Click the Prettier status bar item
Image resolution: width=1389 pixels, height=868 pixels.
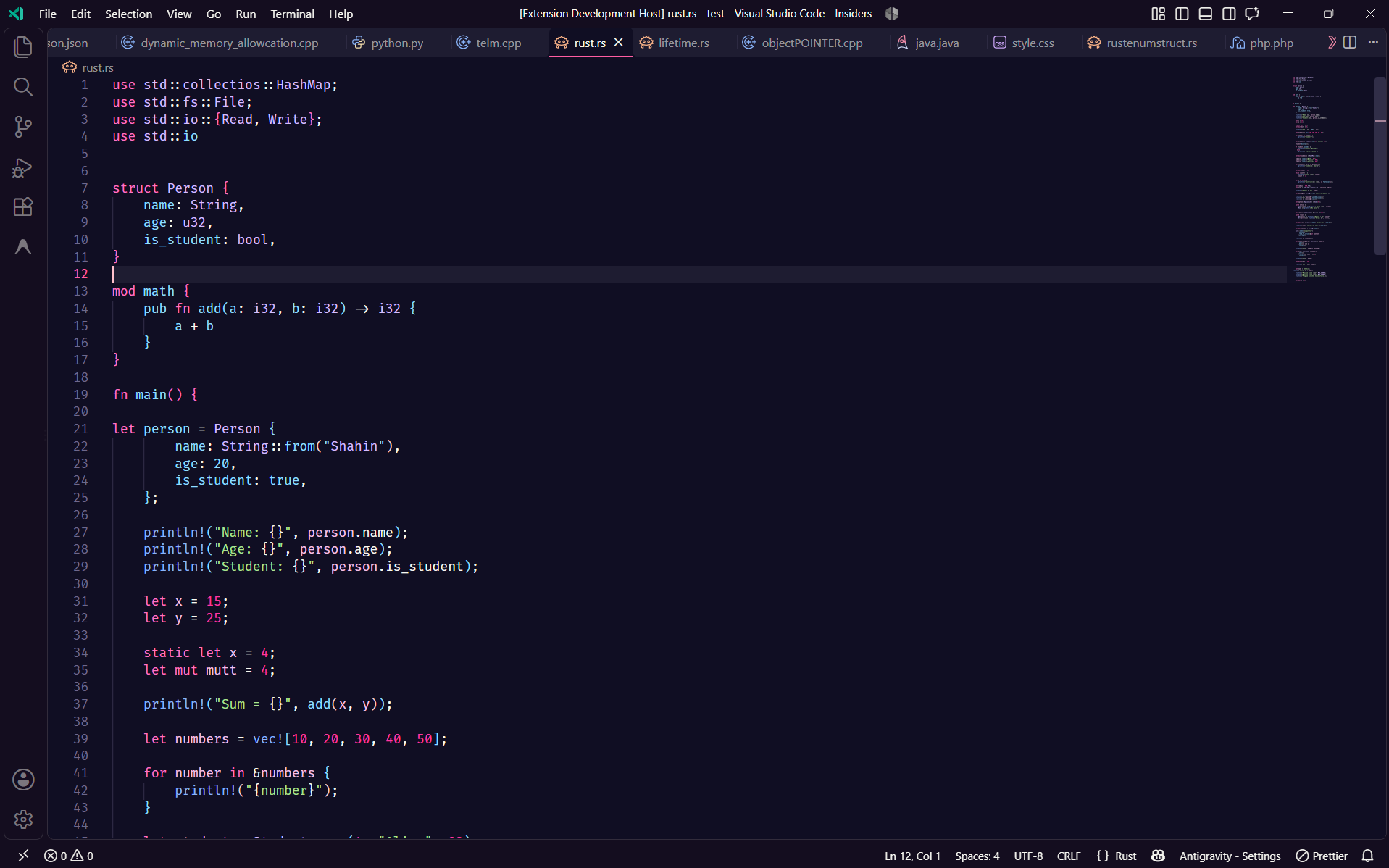pos(1322,856)
